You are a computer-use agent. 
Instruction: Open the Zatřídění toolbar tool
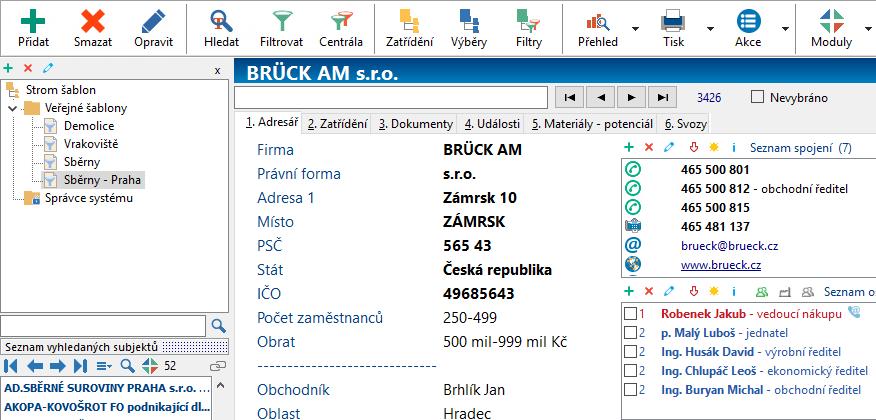(x=410, y=28)
